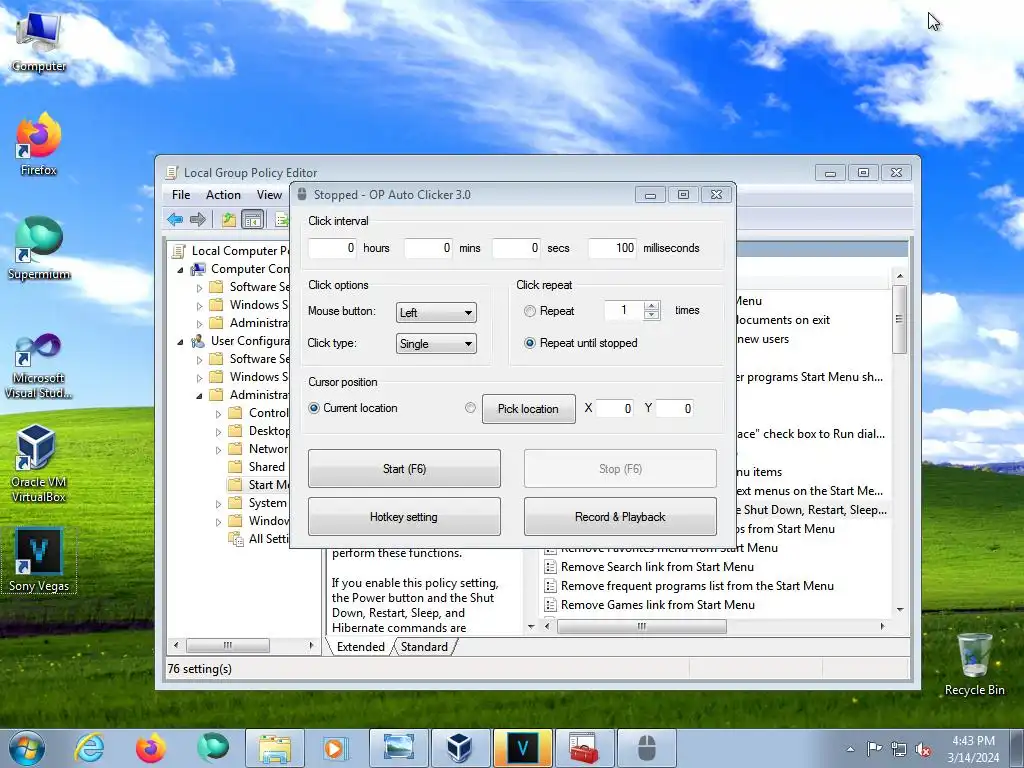Open Record & Playback
Viewport: 1024px width, 768px height.
tap(620, 517)
